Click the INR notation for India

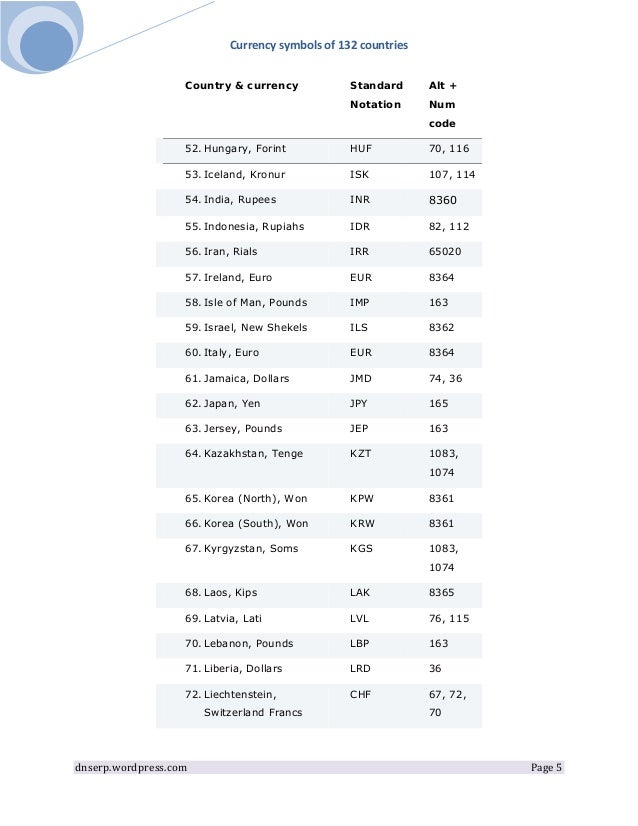360,200
